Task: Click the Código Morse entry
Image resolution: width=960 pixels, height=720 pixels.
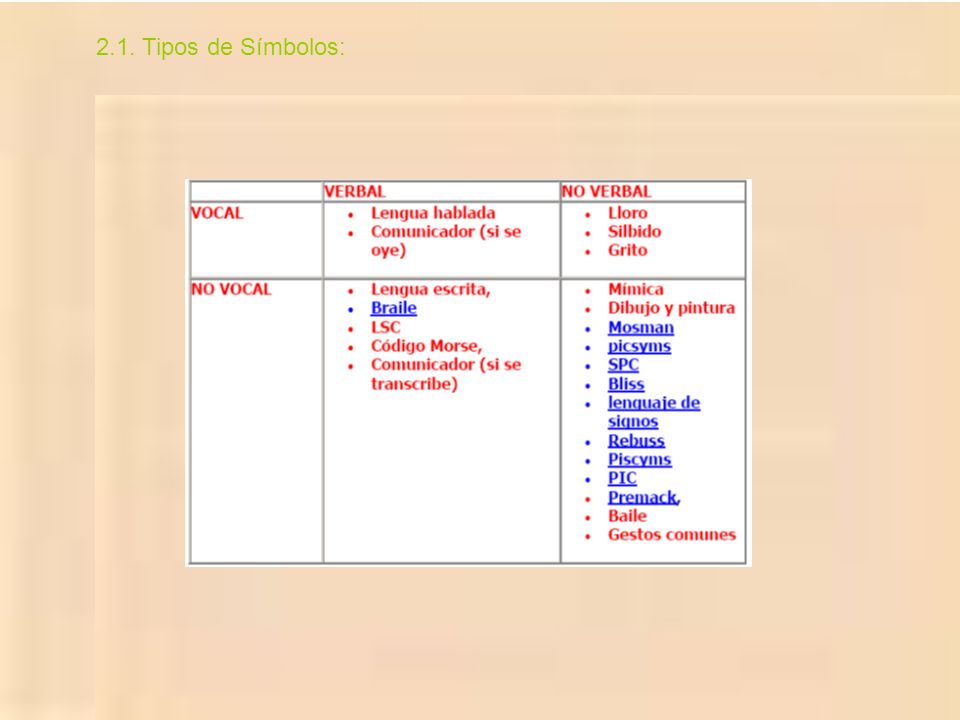Action: click(426, 346)
